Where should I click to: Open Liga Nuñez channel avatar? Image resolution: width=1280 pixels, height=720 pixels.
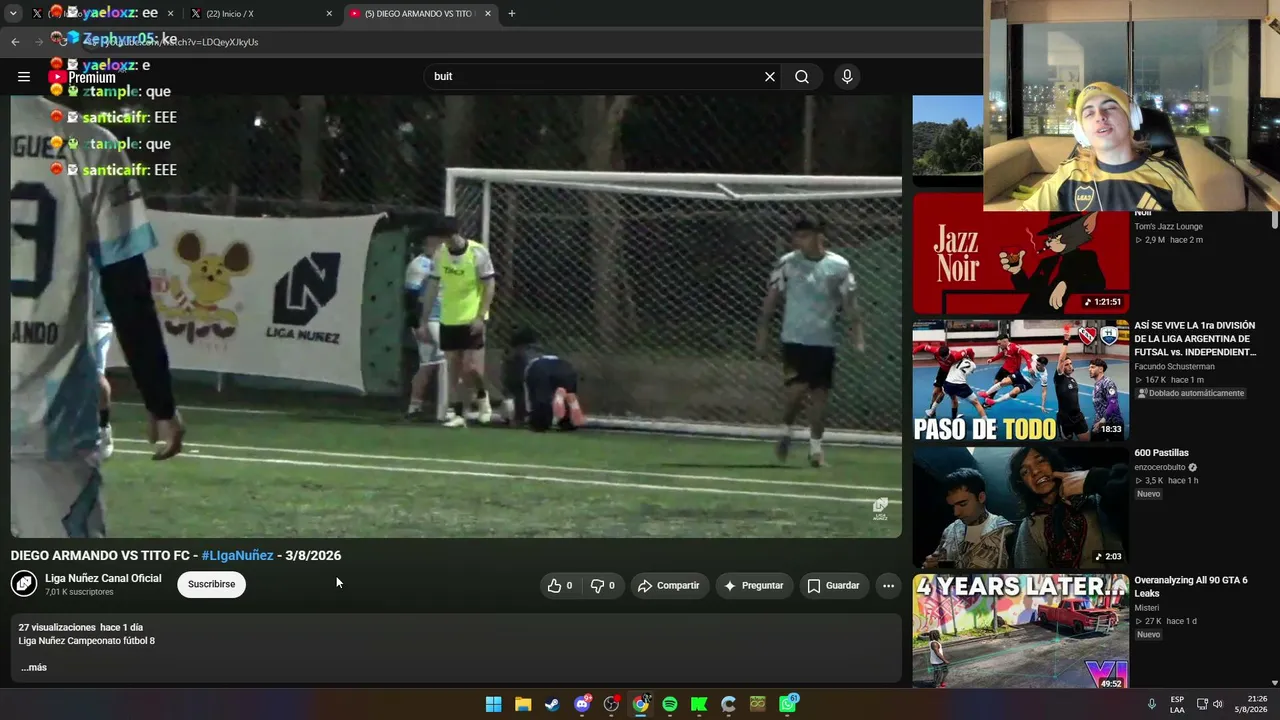(x=24, y=584)
